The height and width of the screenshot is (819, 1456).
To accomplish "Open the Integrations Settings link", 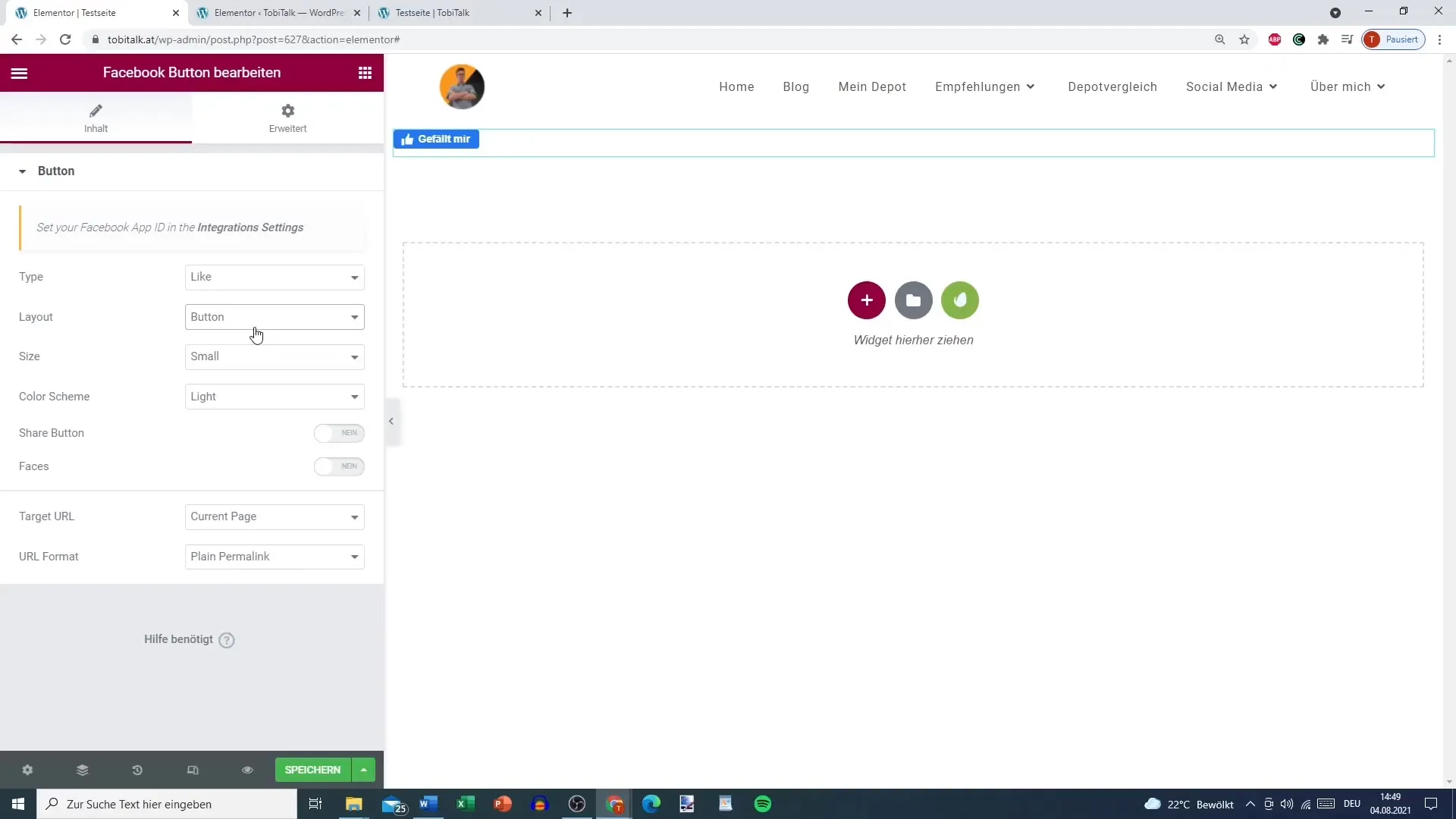I will coord(250,227).
